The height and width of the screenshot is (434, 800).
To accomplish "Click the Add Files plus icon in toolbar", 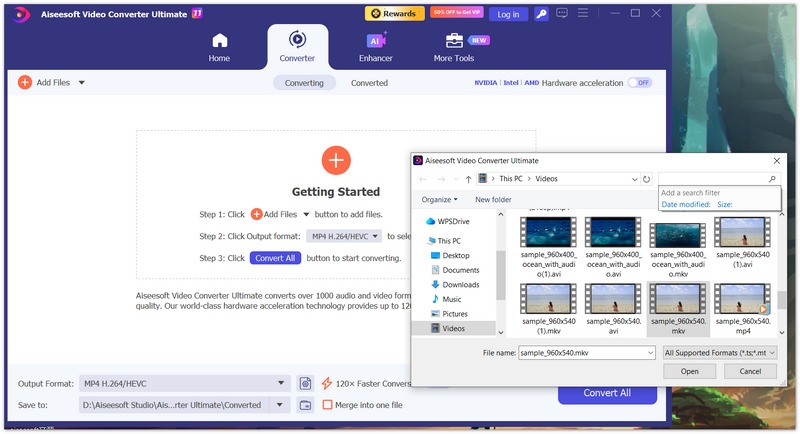I will coord(24,82).
